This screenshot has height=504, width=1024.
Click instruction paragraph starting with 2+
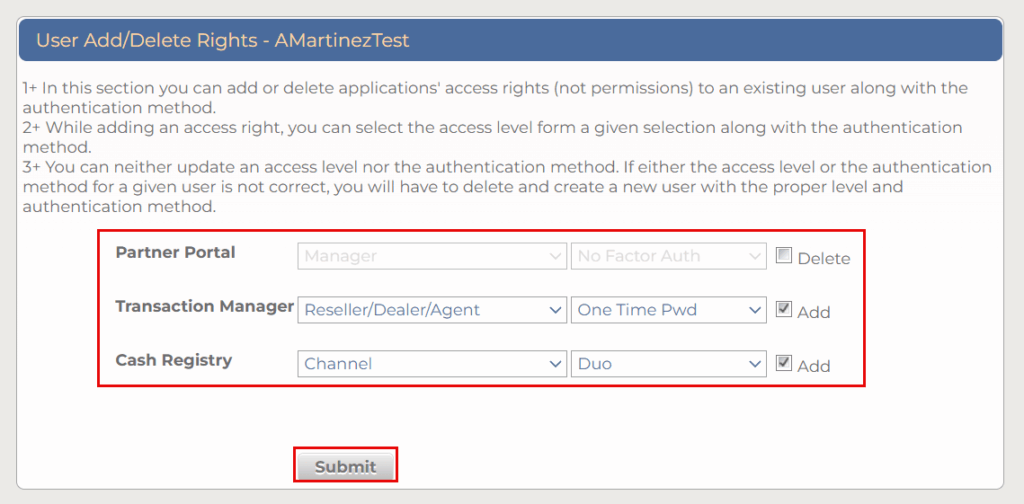tap(492, 137)
